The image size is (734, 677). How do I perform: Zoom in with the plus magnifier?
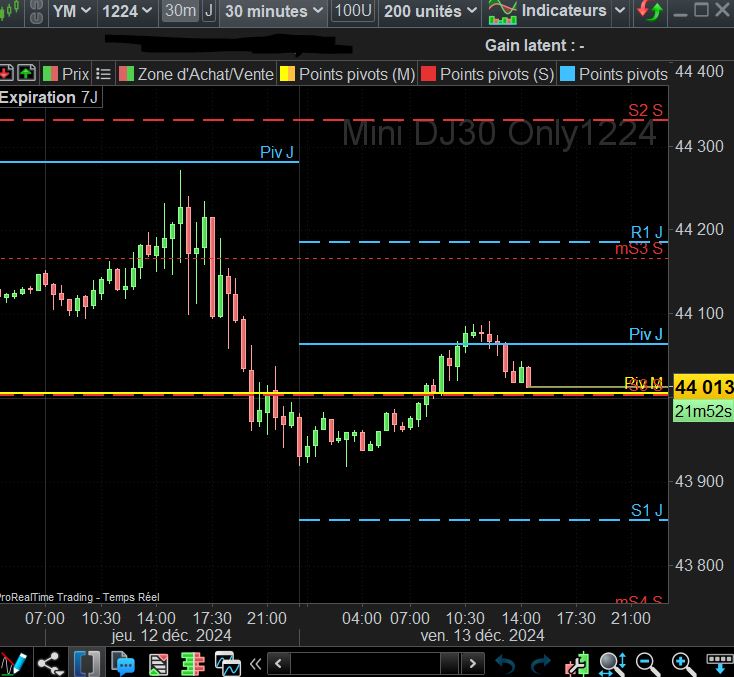(684, 664)
